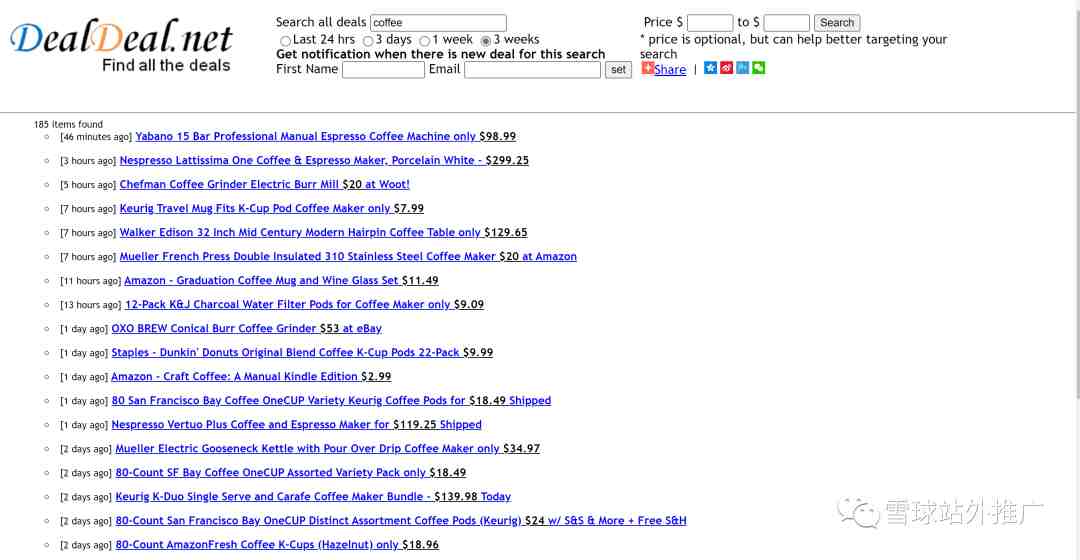Click the page vertical scrollbar
Viewport: 1080px width, 560px height.
(x=1077, y=207)
